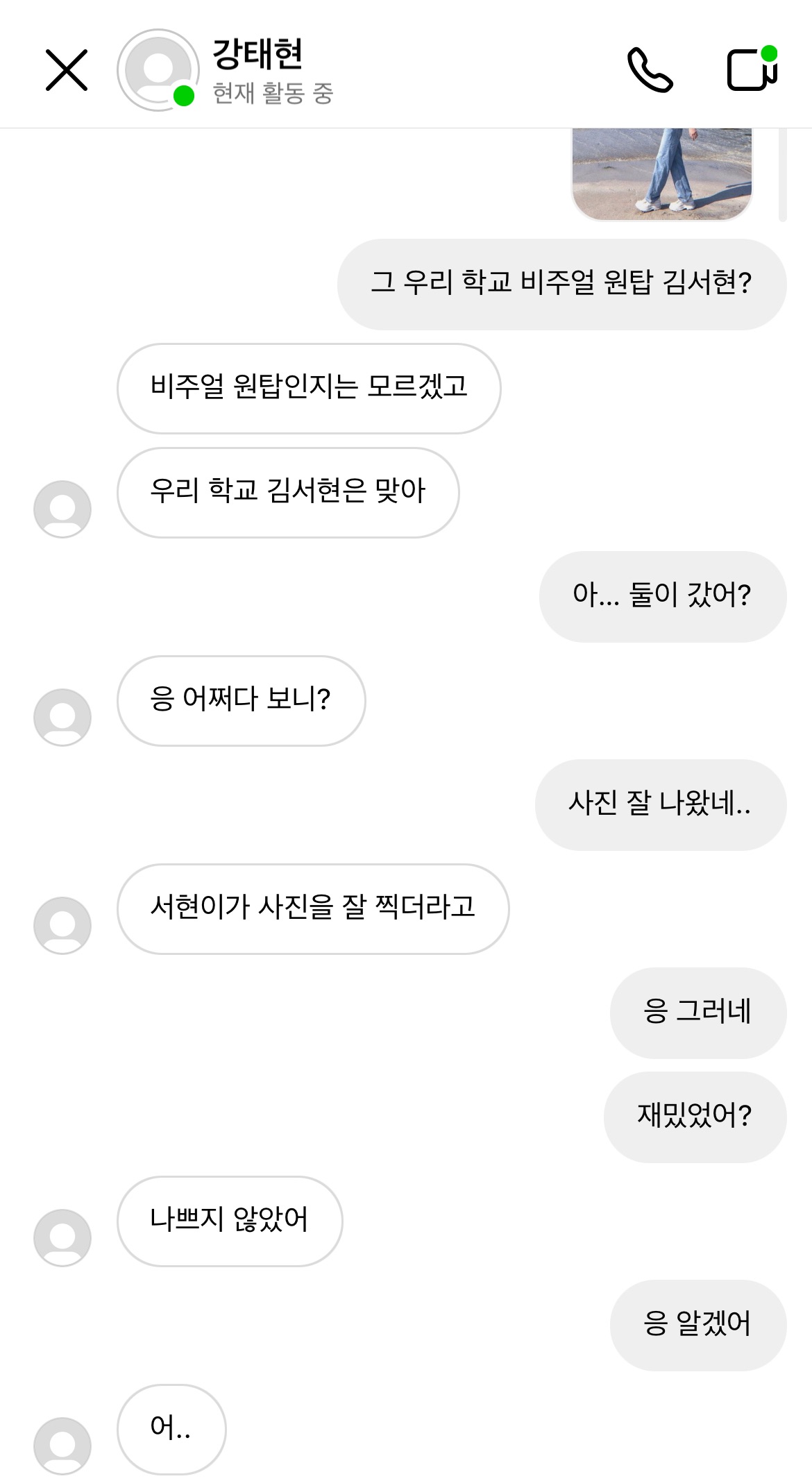Select the '사진 잘 나왔네..' message bubble

tap(660, 804)
